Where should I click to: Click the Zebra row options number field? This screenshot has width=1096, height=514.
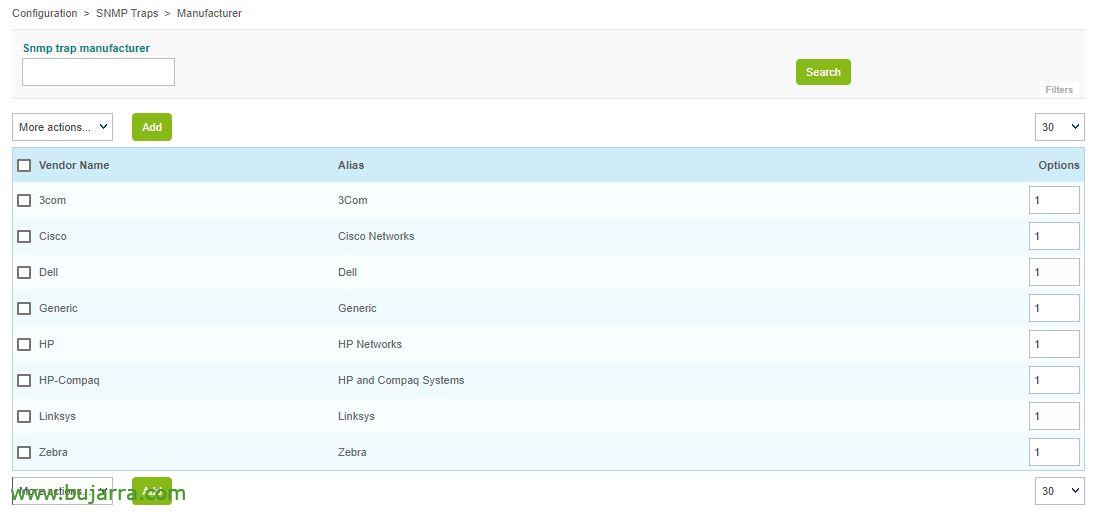tap(1054, 452)
